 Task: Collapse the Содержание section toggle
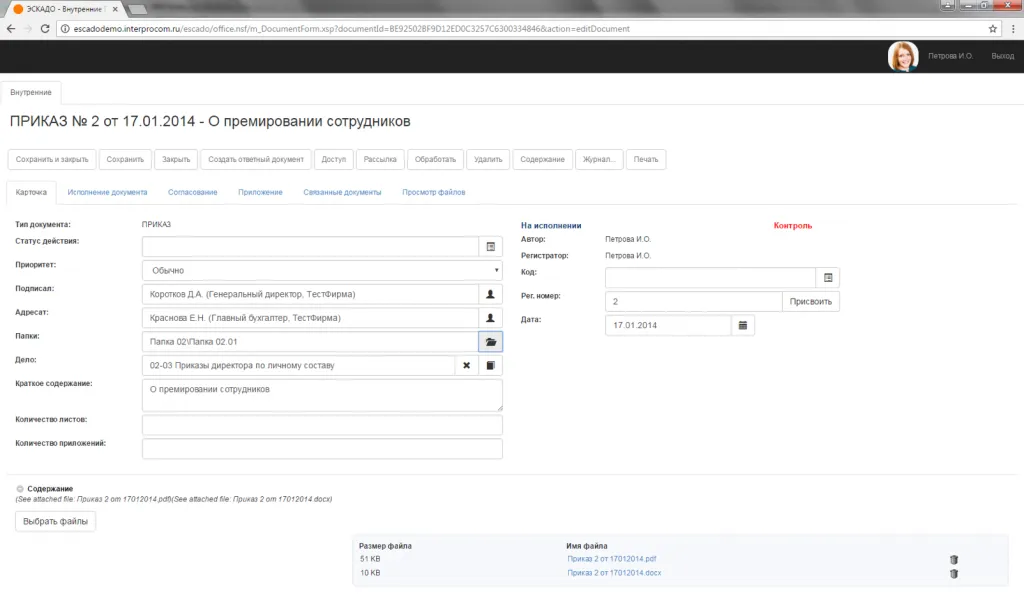point(20,489)
